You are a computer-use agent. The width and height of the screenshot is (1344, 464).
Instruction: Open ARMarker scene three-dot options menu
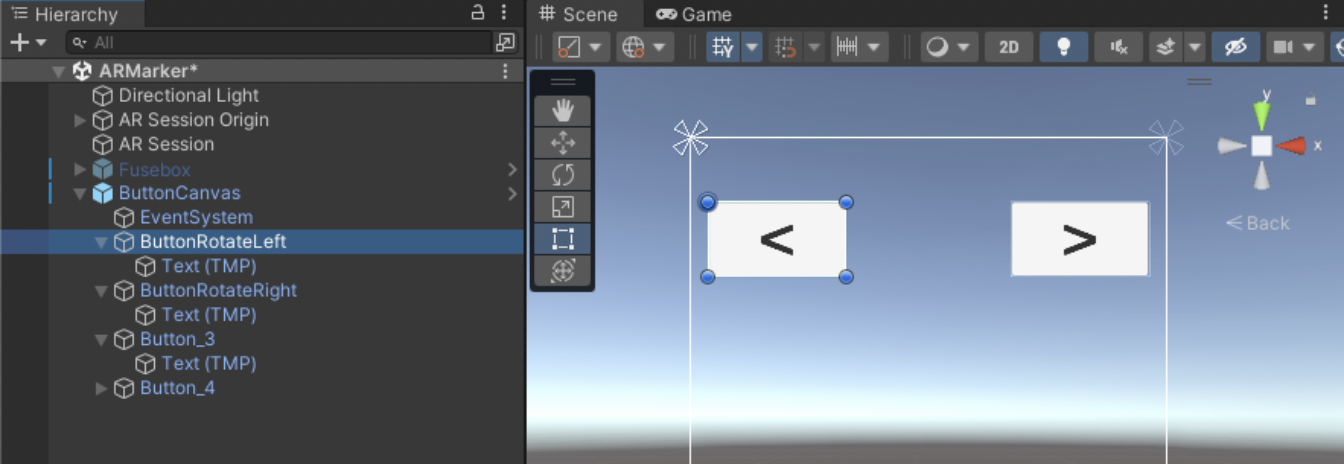coord(505,71)
